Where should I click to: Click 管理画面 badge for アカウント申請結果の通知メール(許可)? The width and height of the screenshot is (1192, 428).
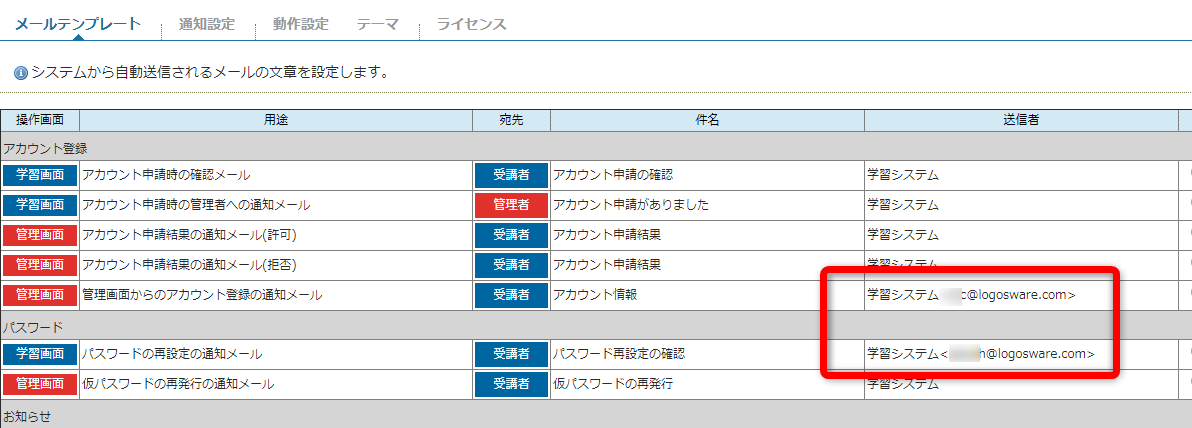[x=40, y=236]
